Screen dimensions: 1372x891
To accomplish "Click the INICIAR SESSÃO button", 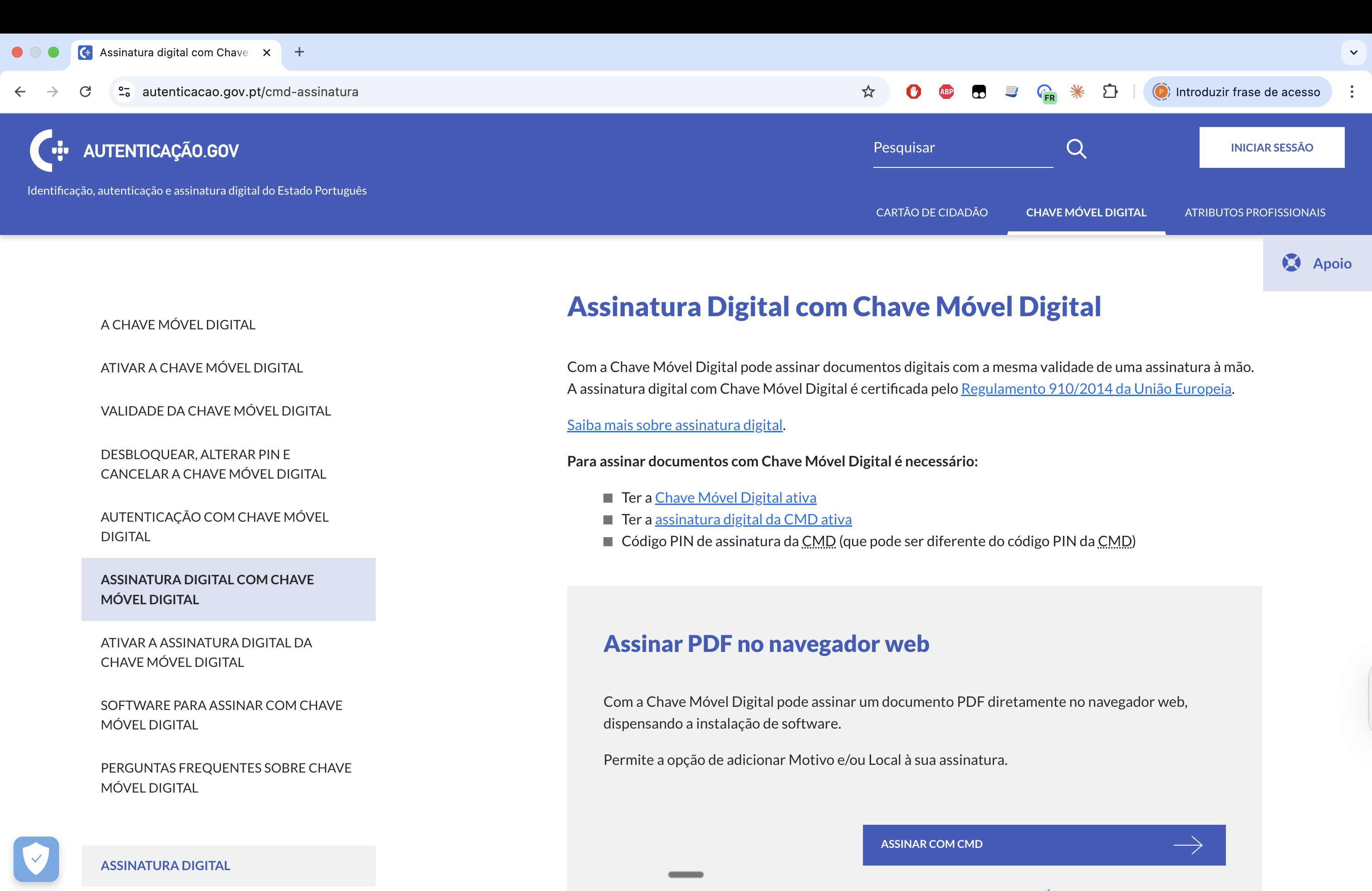I will click(1272, 147).
